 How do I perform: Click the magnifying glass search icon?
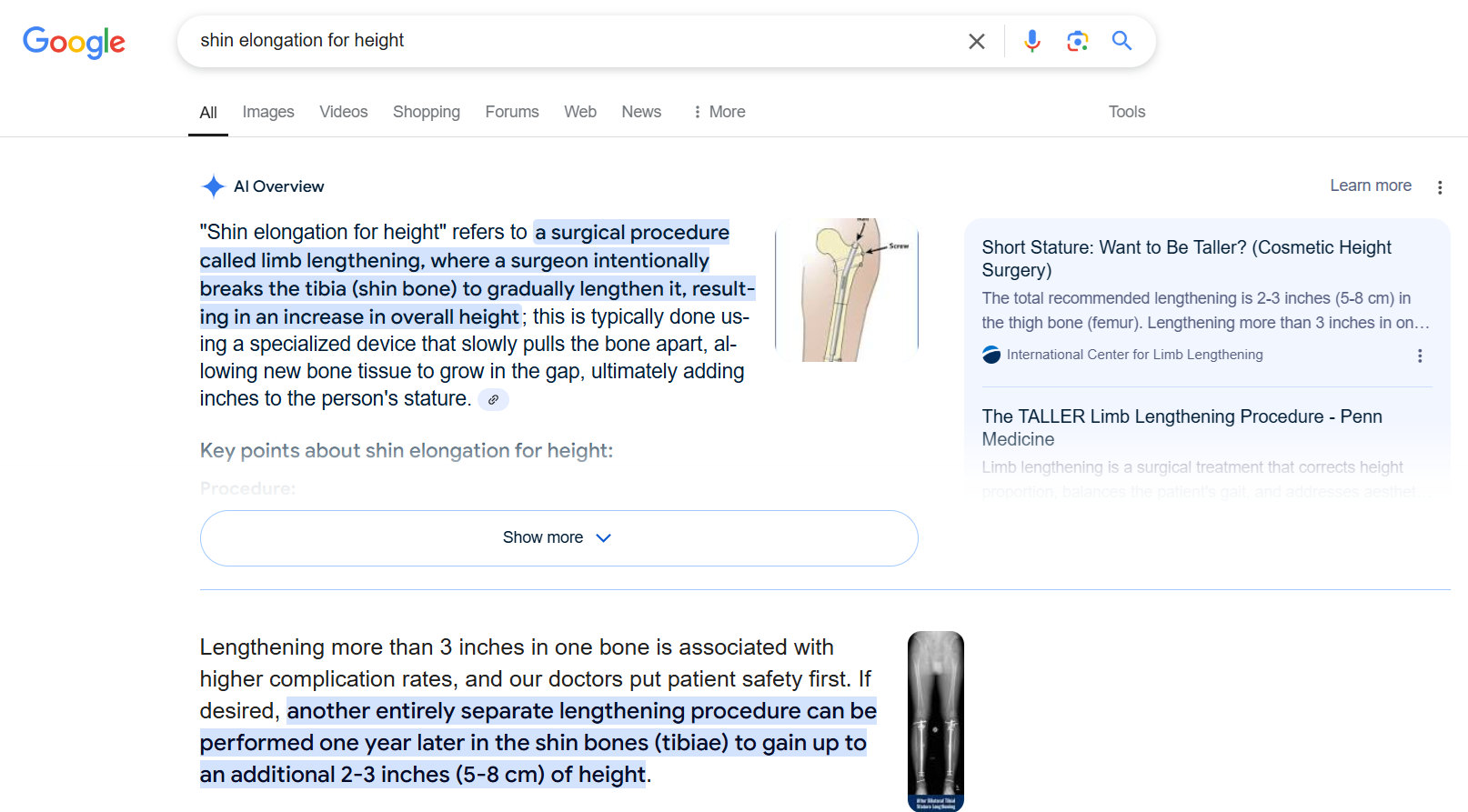pyautogui.click(x=1121, y=41)
